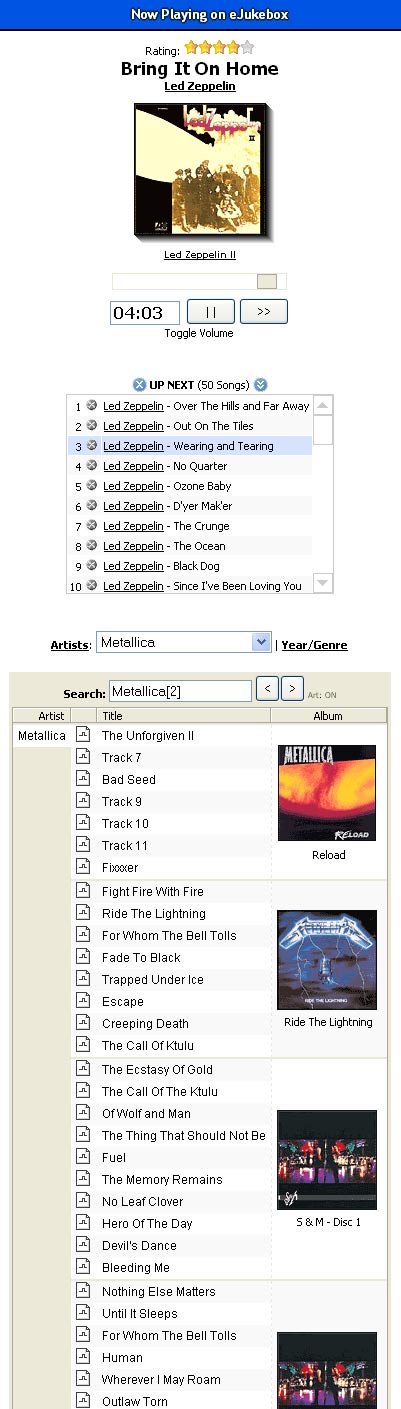Click the up next list scroll down arrow
This screenshot has height=1409, width=401.
pos(323,583)
